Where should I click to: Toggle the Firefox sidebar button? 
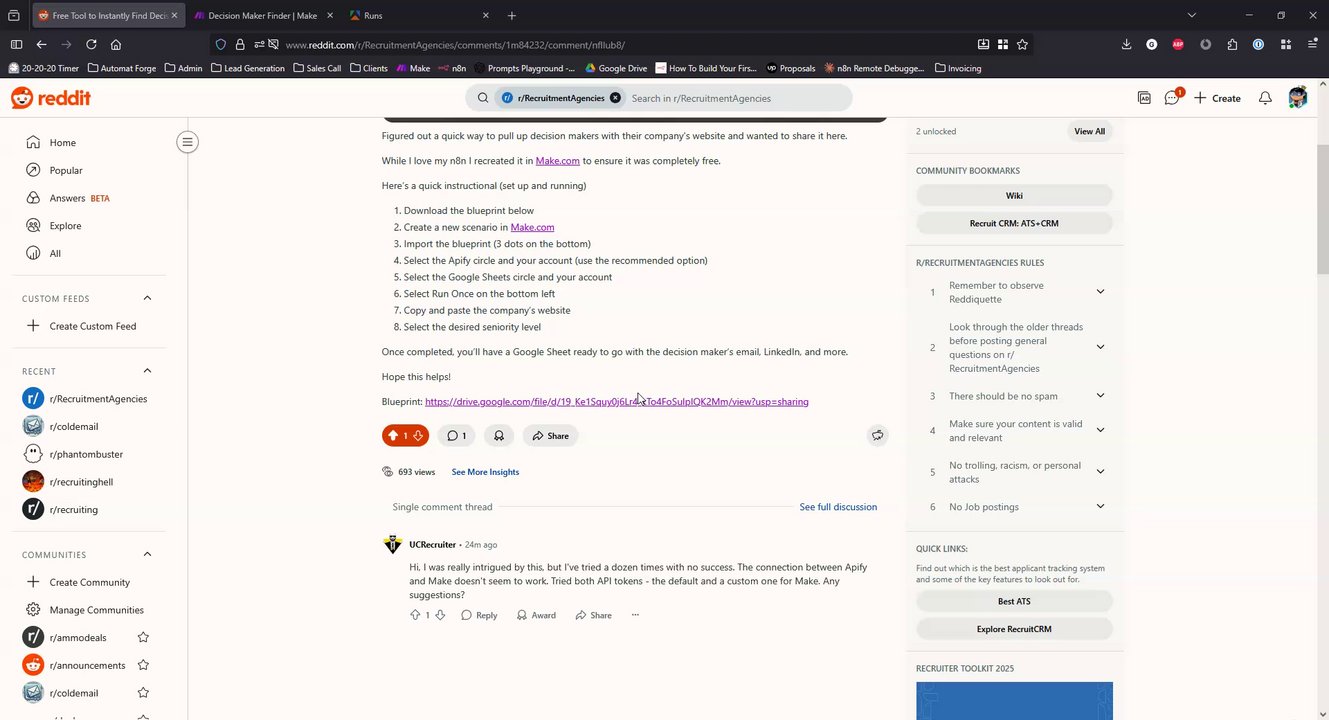click(16, 44)
